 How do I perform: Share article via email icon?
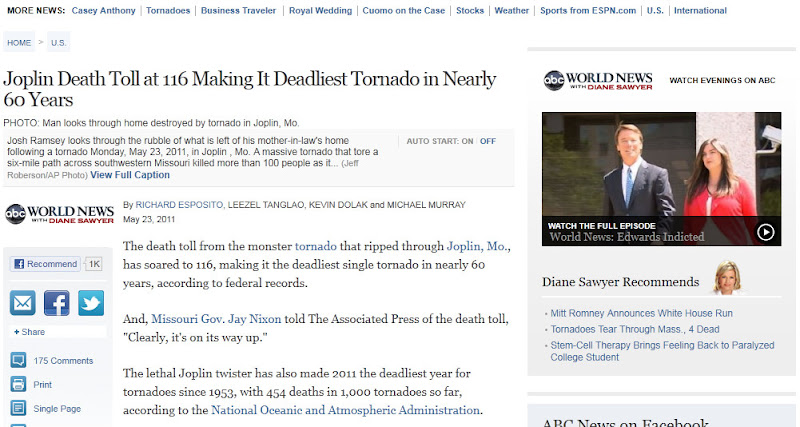pos(22,303)
